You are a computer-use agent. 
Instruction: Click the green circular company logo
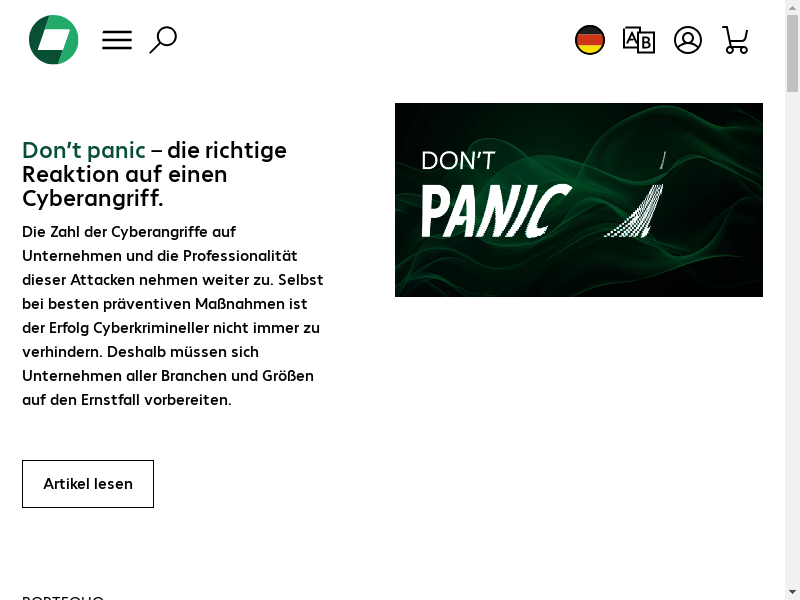coord(54,40)
